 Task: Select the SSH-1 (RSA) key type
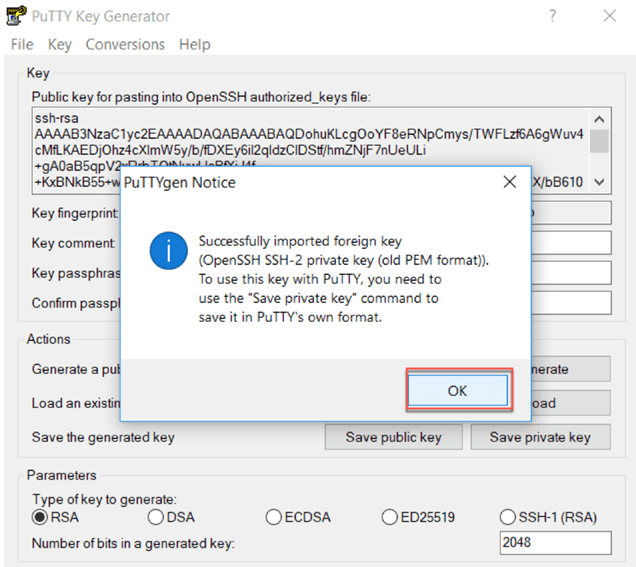click(x=509, y=517)
